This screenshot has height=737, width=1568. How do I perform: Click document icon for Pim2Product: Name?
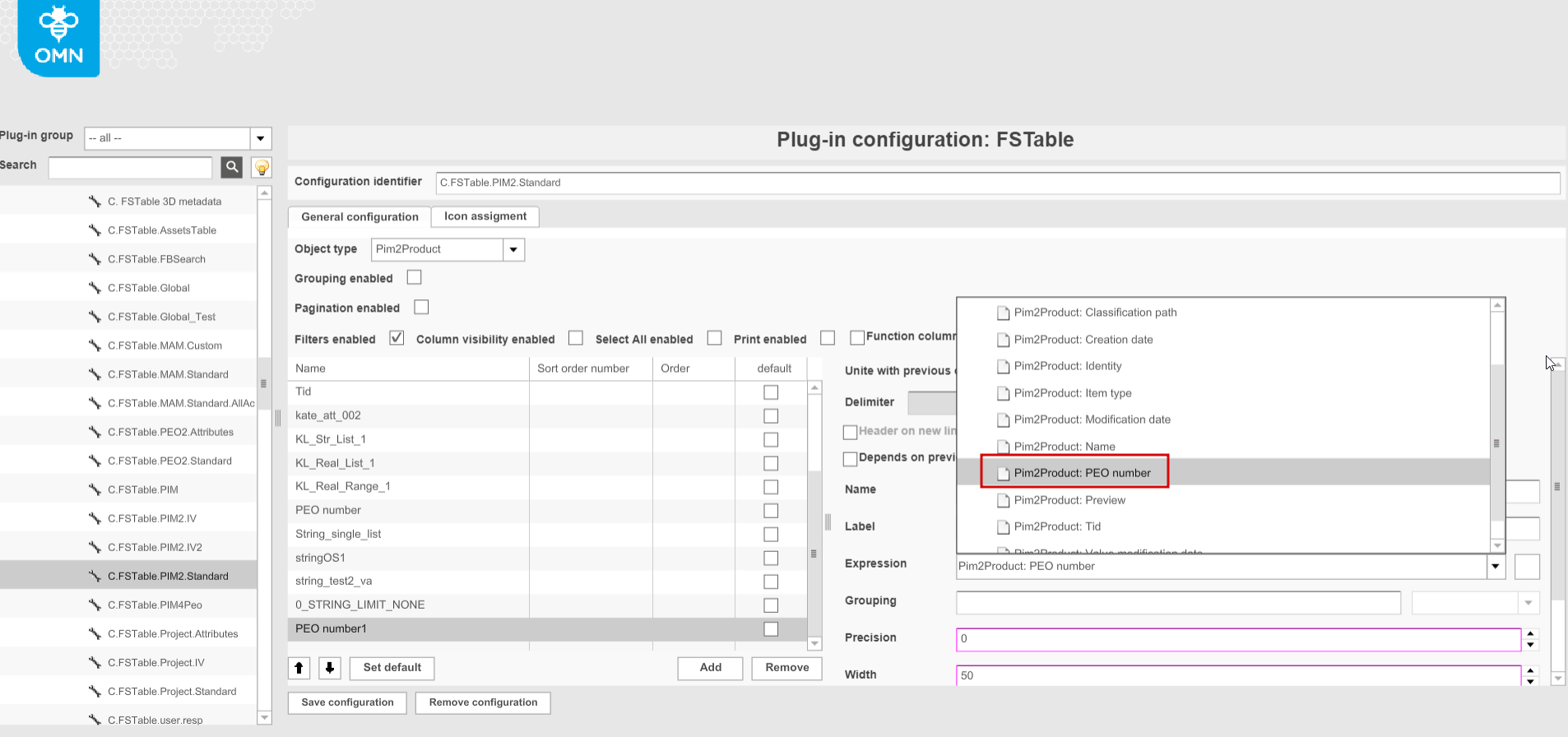(1003, 447)
